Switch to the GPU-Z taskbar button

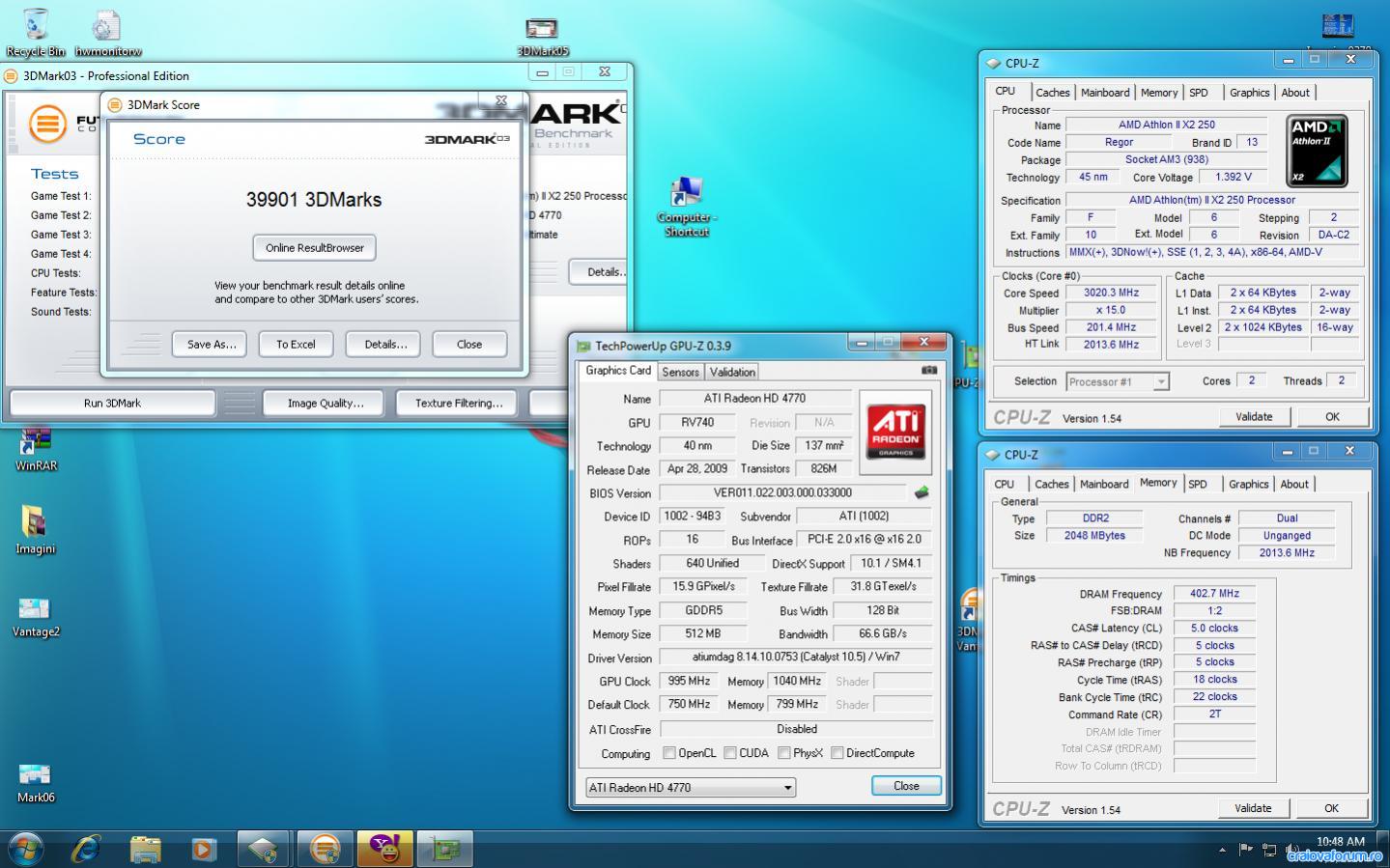(x=444, y=849)
